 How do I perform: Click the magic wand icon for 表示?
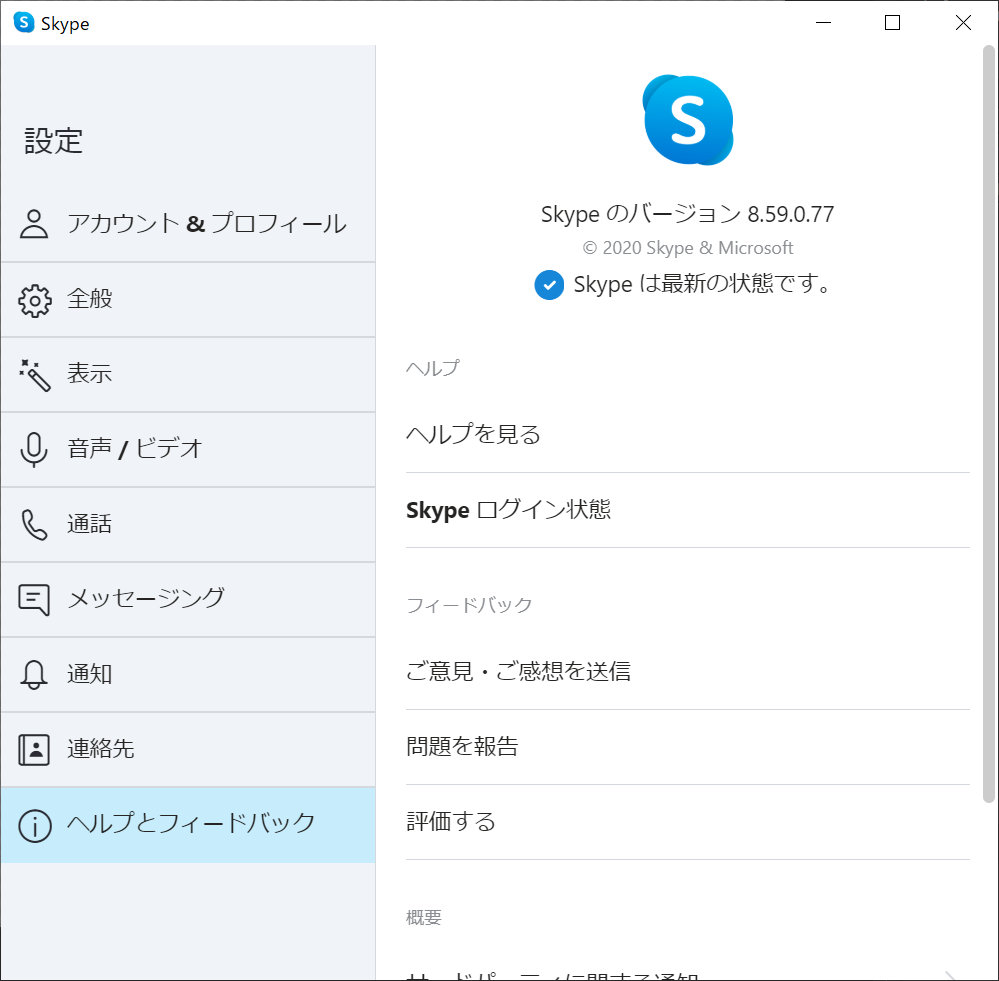pyautogui.click(x=34, y=375)
